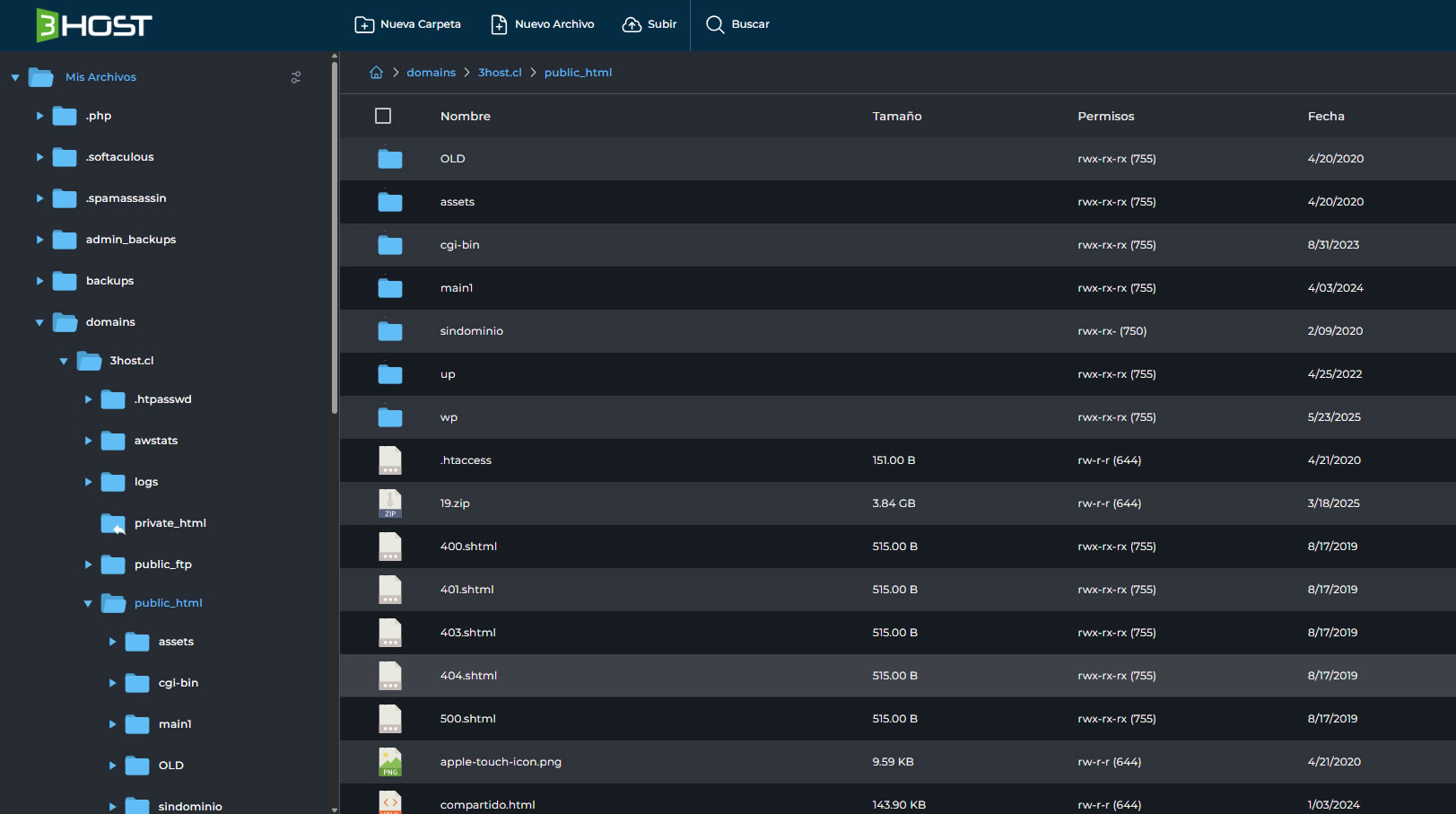This screenshot has width=1456, height=814.
Task: Click the upload cloud icon for Subir
Action: point(632,24)
